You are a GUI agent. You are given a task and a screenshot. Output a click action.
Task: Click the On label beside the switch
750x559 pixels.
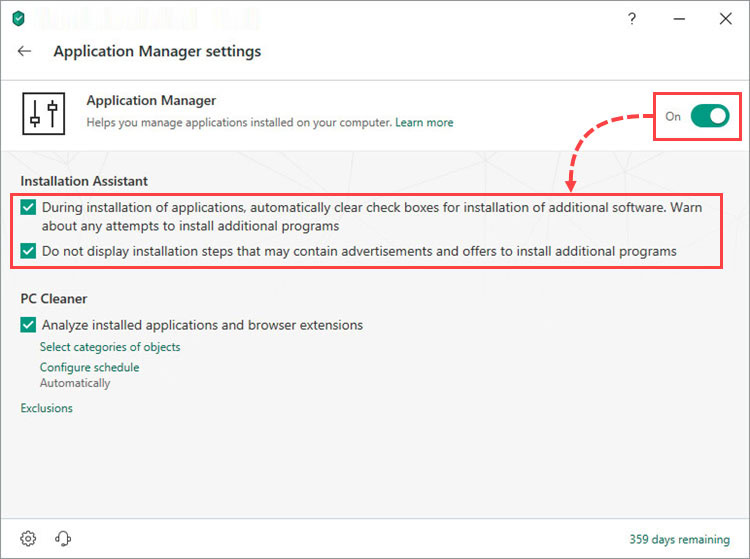coord(673,116)
